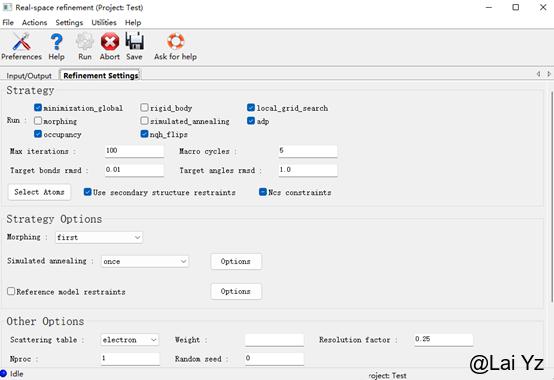Enable the morphing checkbox

[38, 121]
